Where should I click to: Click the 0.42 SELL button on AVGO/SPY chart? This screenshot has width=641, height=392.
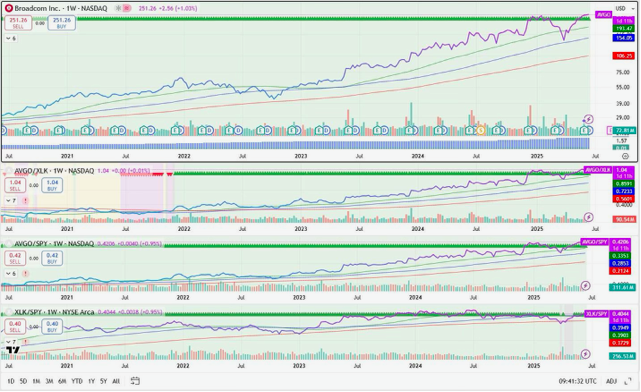(x=15, y=258)
